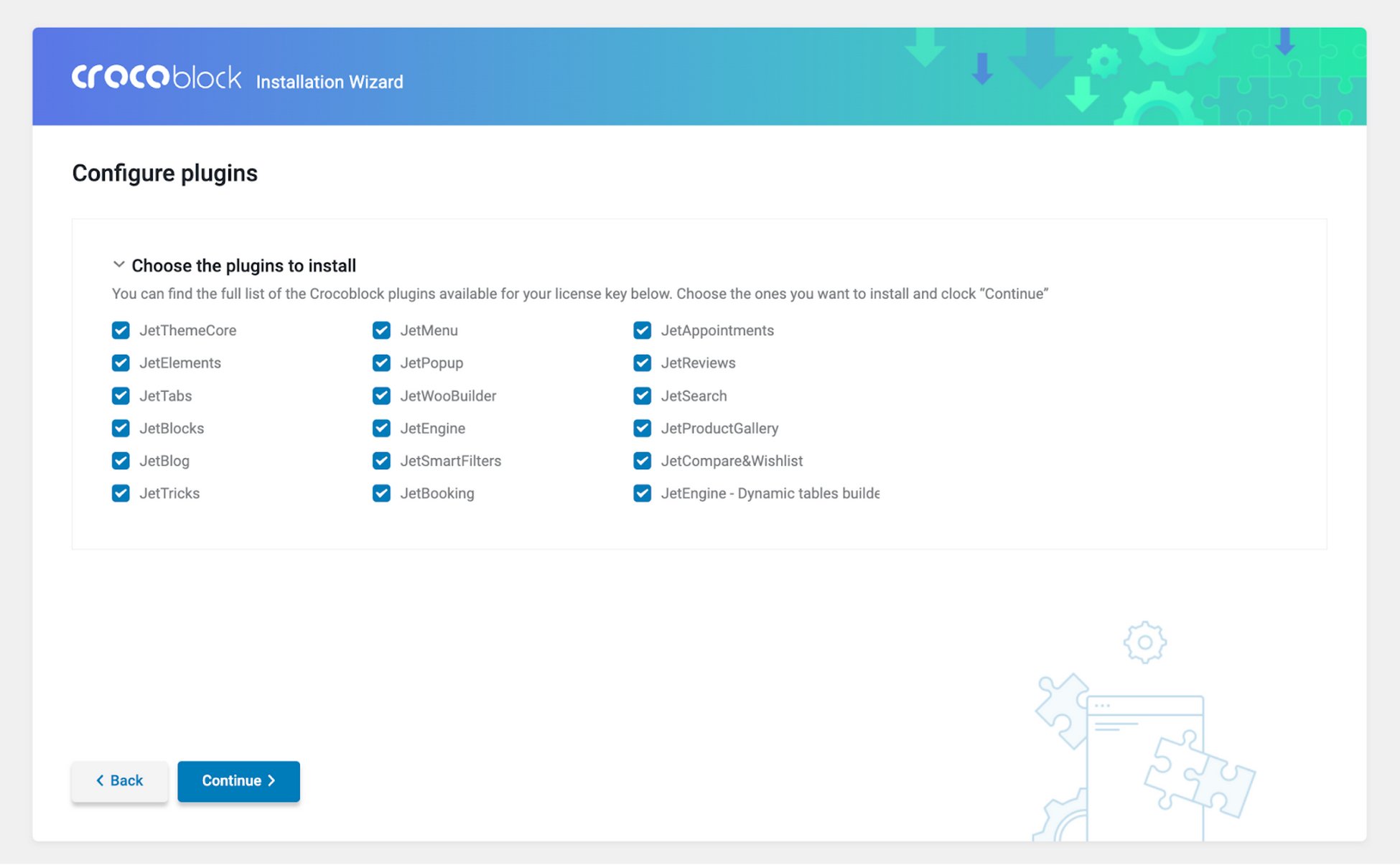Deselect the JetBlog checkbox
The width and height of the screenshot is (1400, 865).
121,461
